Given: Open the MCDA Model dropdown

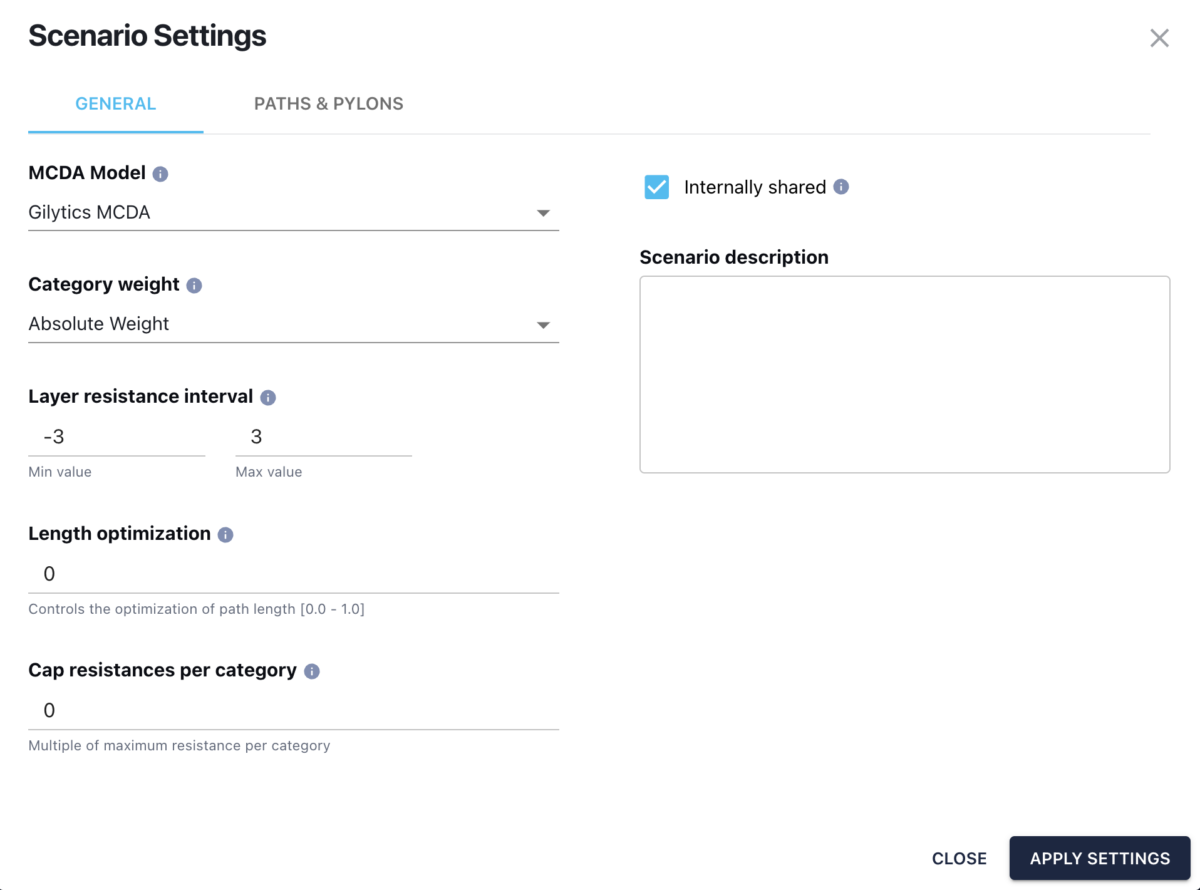Looking at the screenshot, I should 293,212.
